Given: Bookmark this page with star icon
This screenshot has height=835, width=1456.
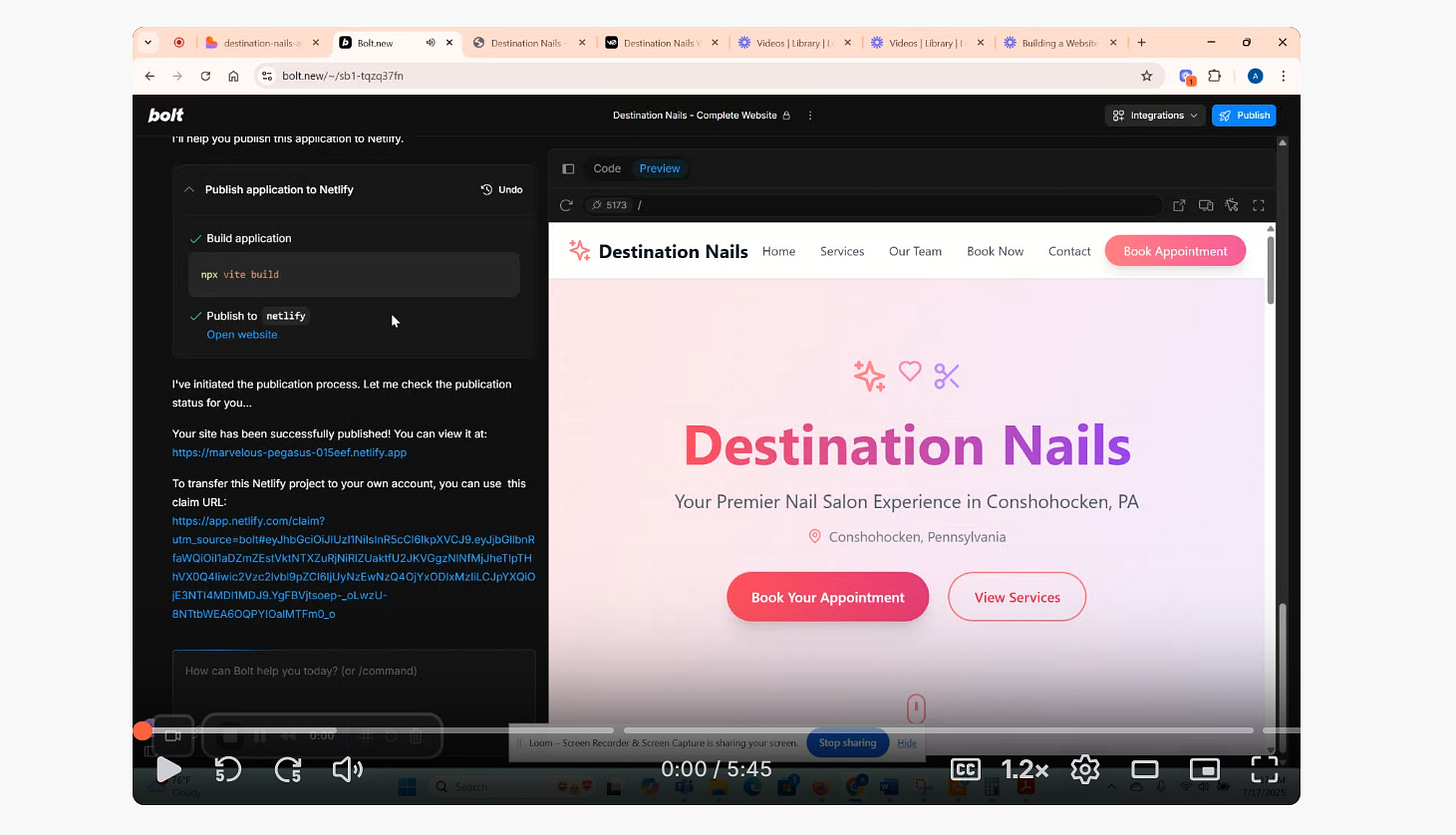Looking at the screenshot, I should pyautogui.click(x=1147, y=76).
